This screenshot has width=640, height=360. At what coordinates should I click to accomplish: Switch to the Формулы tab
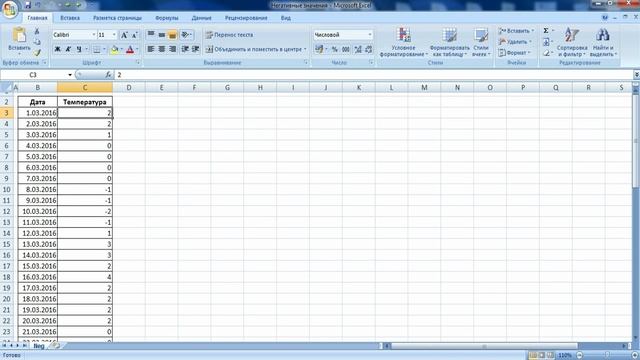point(167,18)
